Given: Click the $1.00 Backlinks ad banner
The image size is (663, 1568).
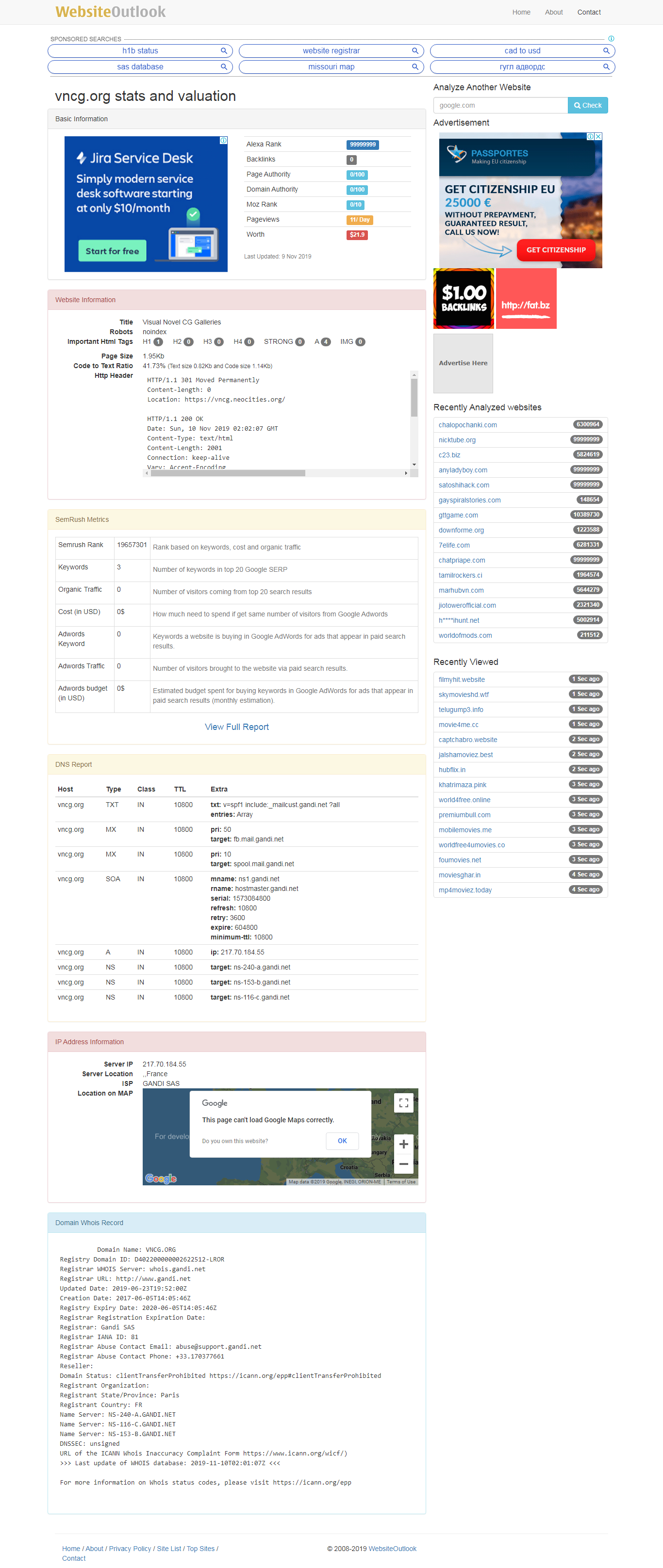Looking at the screenshot, I should point(464,298).
